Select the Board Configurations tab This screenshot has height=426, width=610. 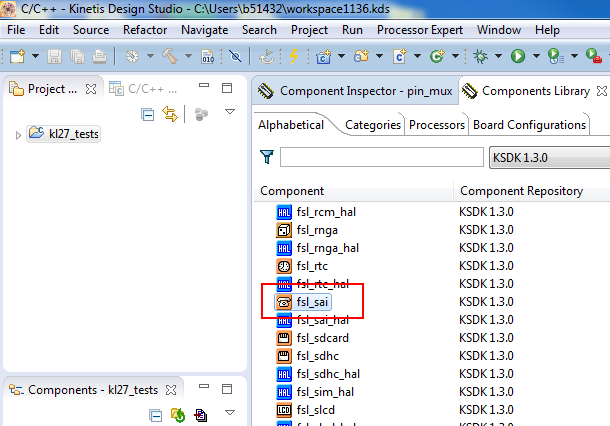[529, 125]
